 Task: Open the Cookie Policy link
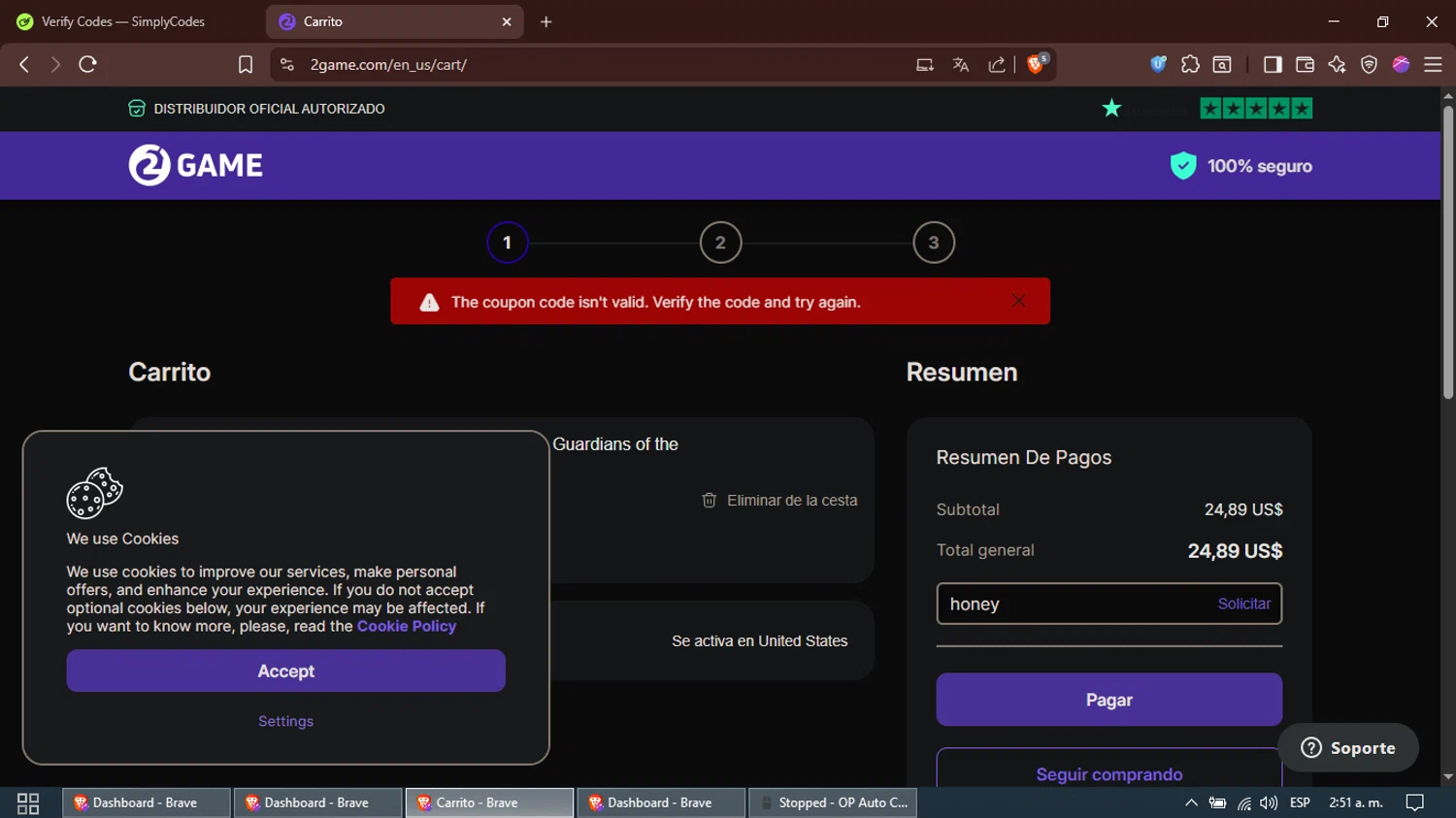coord(407,626)
